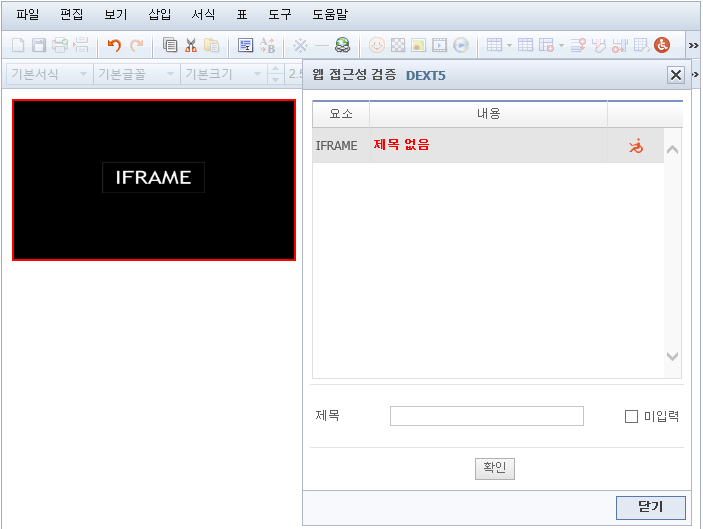Image resolution: width=703 pixels, height=529 pixels.
Task: Click the Print icon
Action: [x=60, y=45]
